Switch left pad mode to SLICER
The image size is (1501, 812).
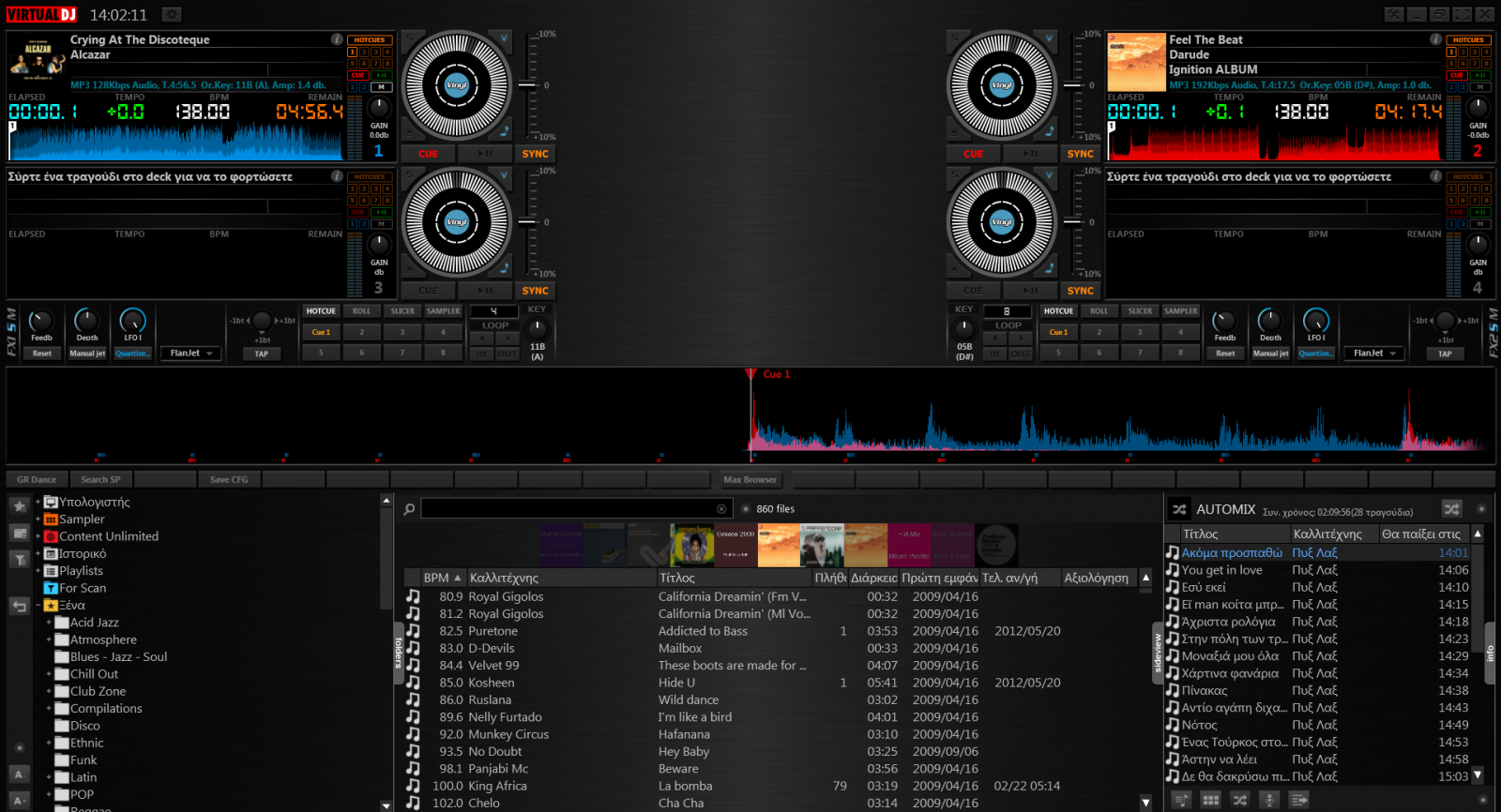point(402,311)
